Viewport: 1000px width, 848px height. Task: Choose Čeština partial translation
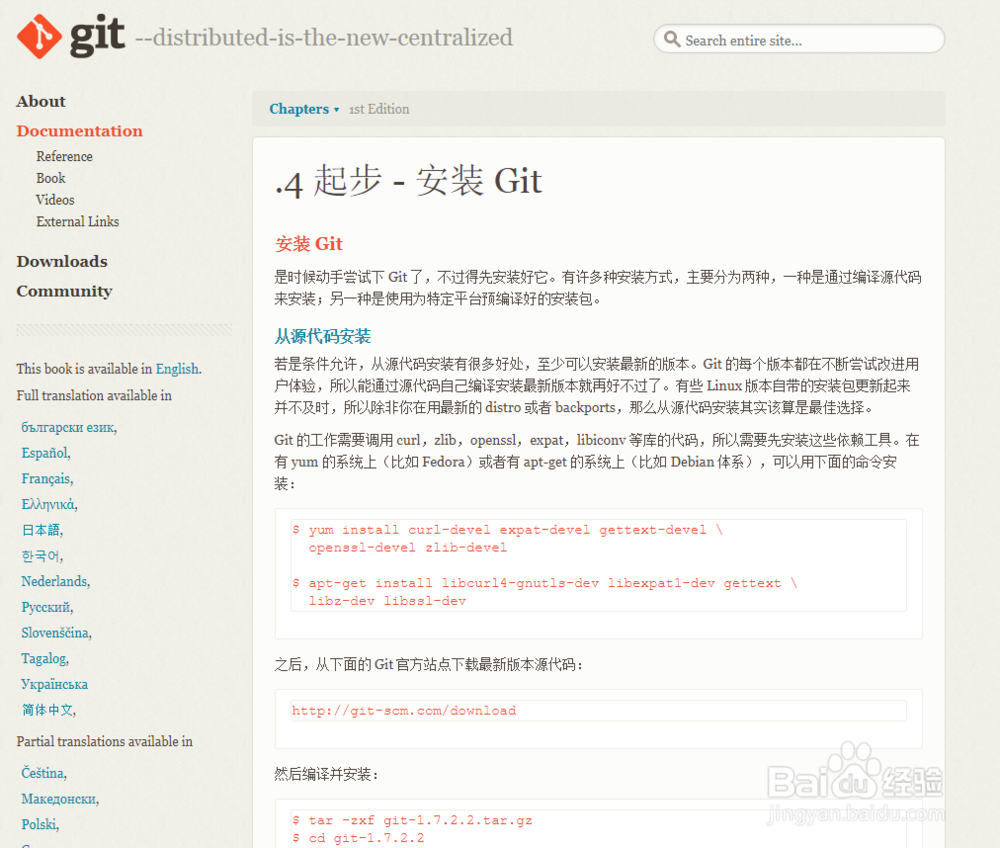click(x=44, y=773)
